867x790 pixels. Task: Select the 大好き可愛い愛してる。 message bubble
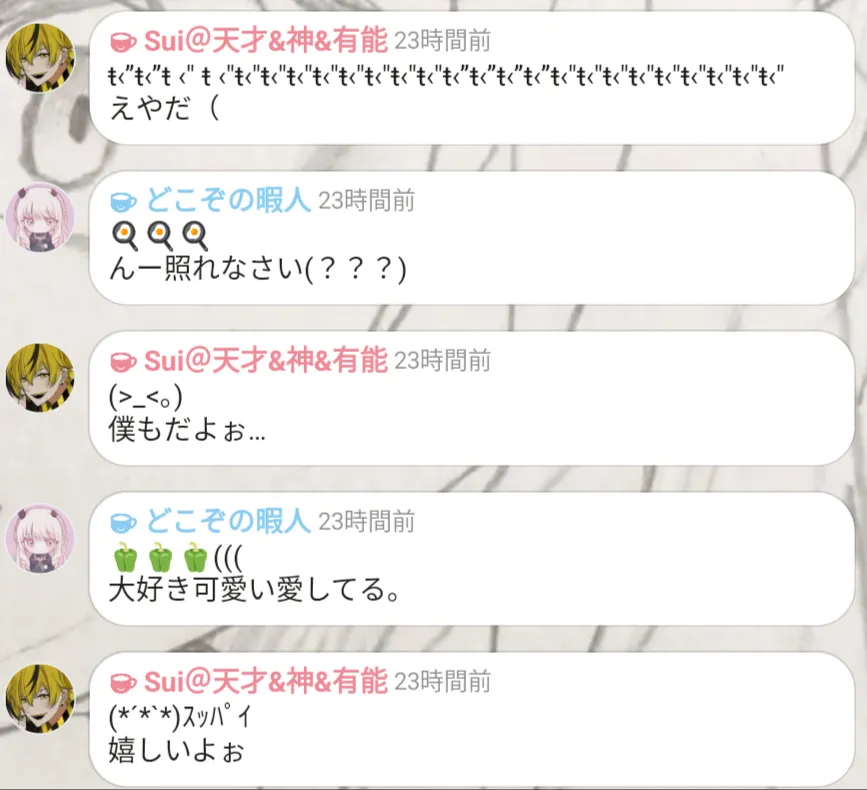coord(472,558)
